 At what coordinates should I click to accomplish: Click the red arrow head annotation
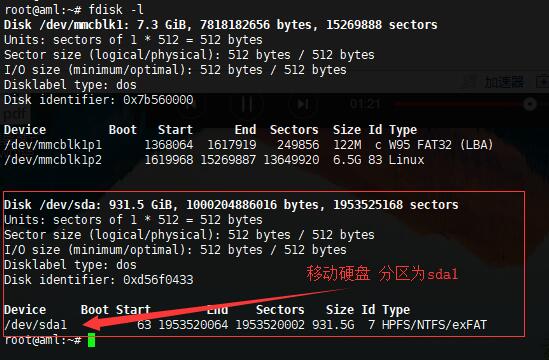[x=92, y=322]
